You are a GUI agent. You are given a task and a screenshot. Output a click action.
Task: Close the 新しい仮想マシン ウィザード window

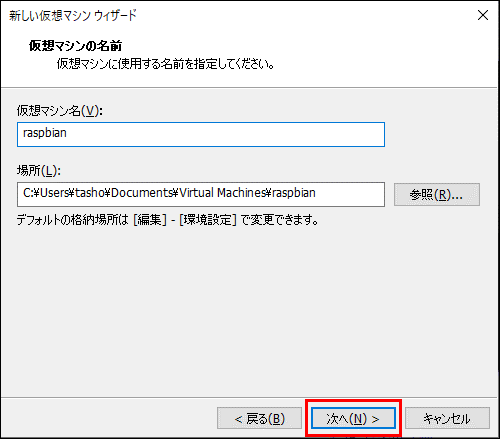483,15
